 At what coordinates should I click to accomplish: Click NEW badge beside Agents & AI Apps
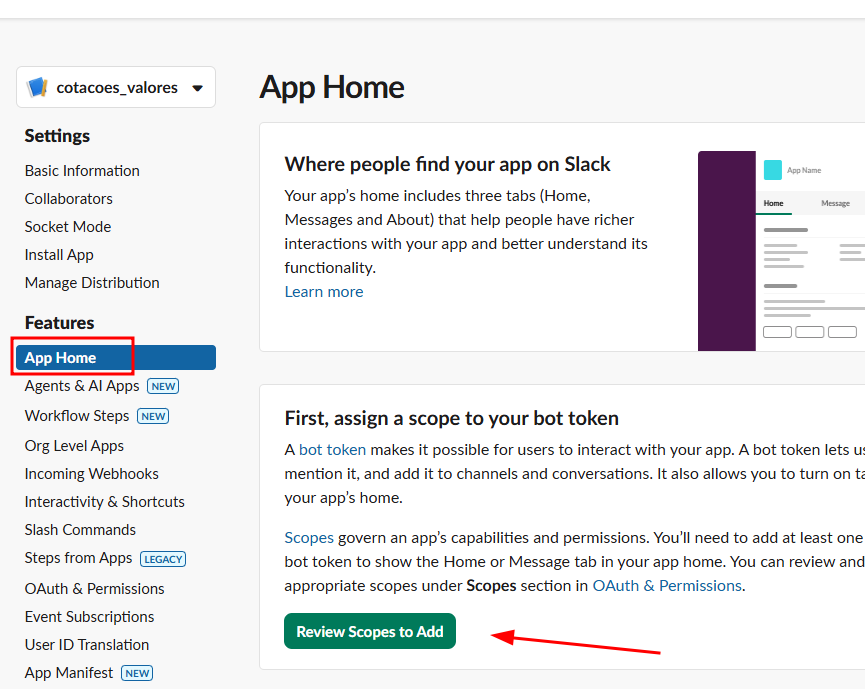[x=163, y=386]
